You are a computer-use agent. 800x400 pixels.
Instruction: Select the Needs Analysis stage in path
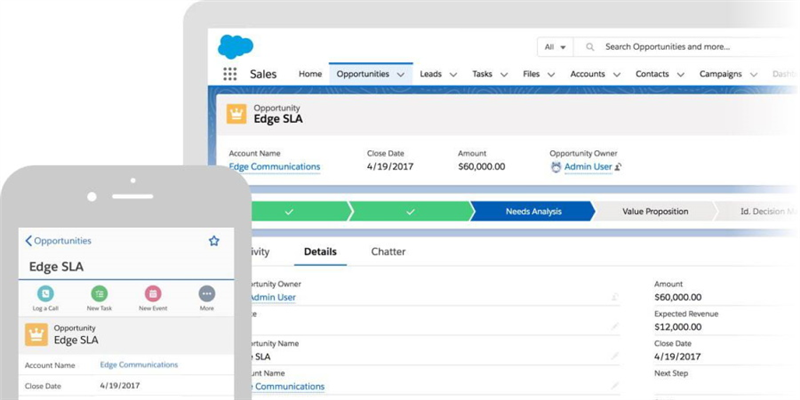tap(533, 211)
